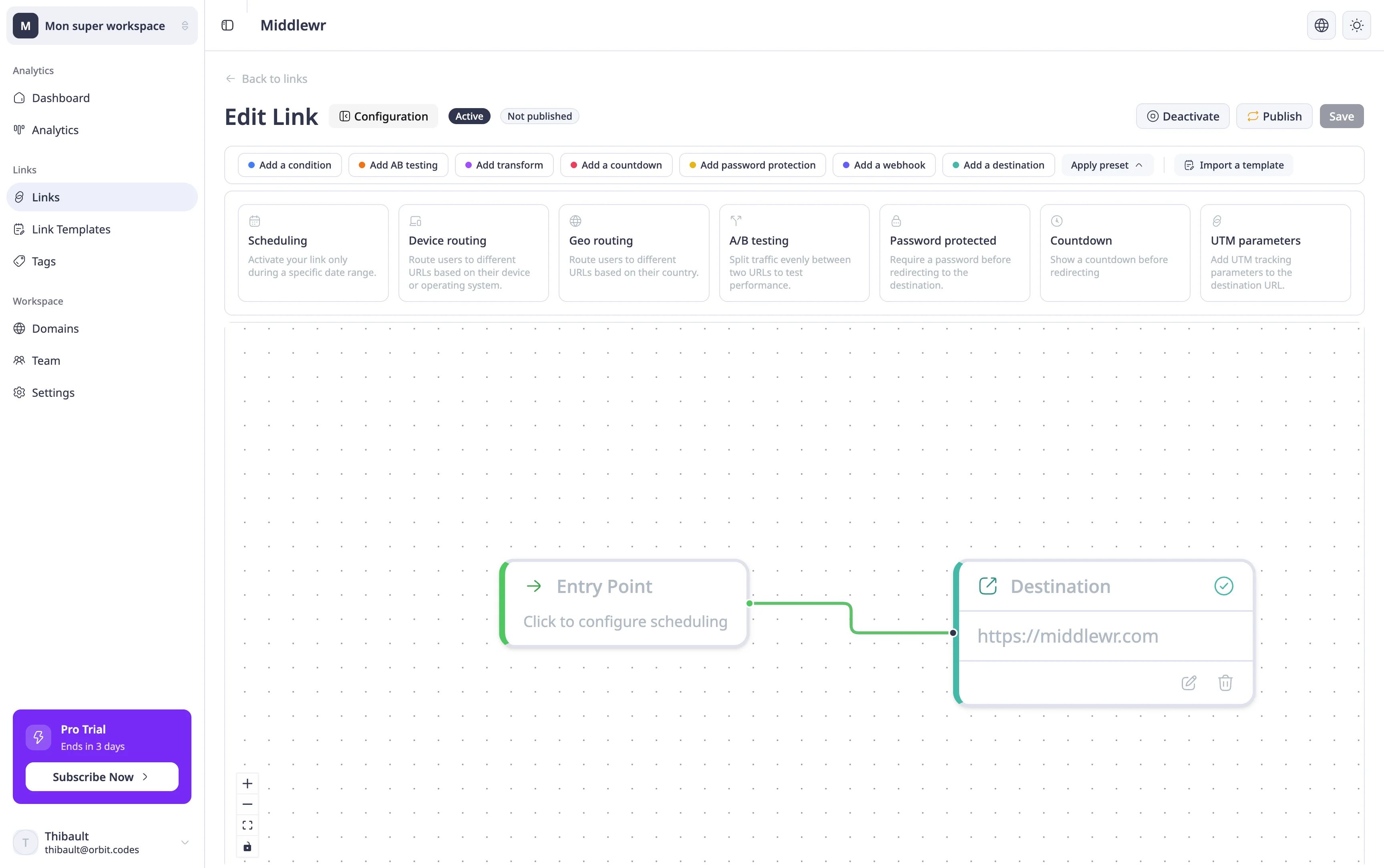Expand the workspace switcher
Viewport: 1384px width, 868px height.
pos(102,26)
